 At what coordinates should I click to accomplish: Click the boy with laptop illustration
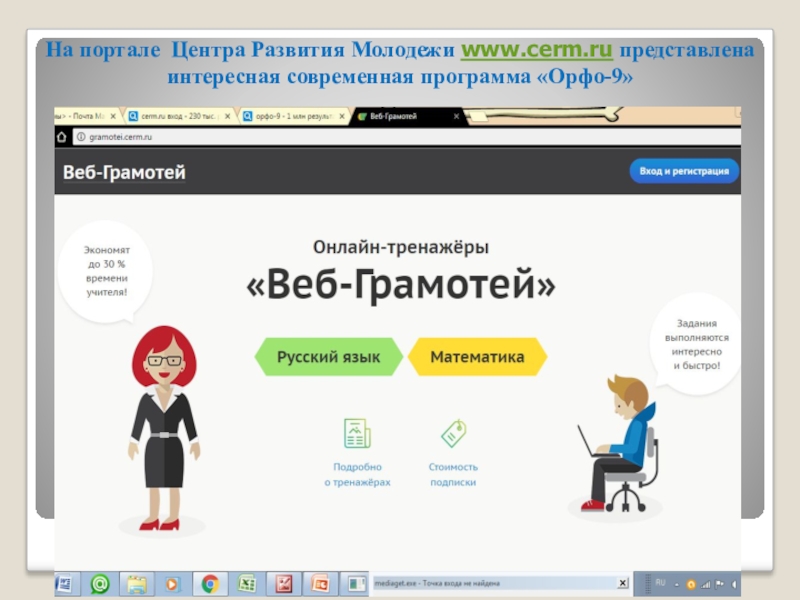coord(617,444)
